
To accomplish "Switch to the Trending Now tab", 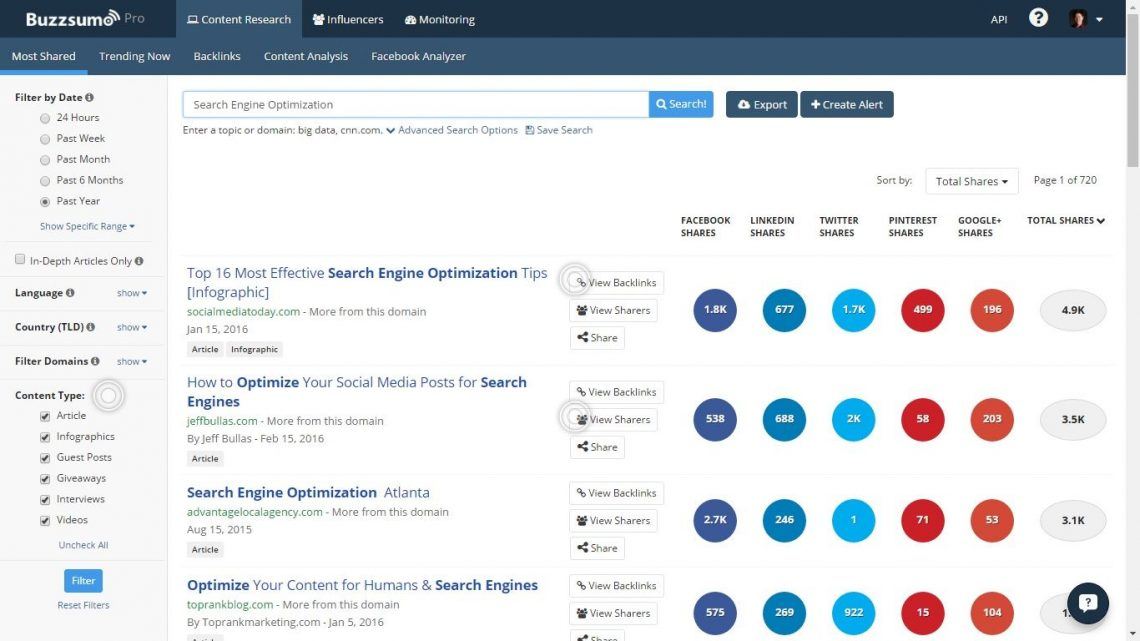I will (x=133, y=56).
